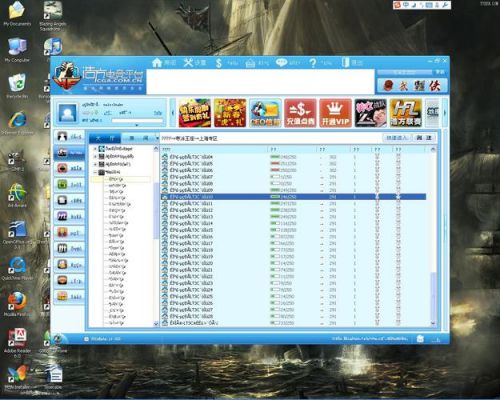Viewport: 500px width, 400px height.
Task: Open My Computer desktop icon
Action: (17, 50)
